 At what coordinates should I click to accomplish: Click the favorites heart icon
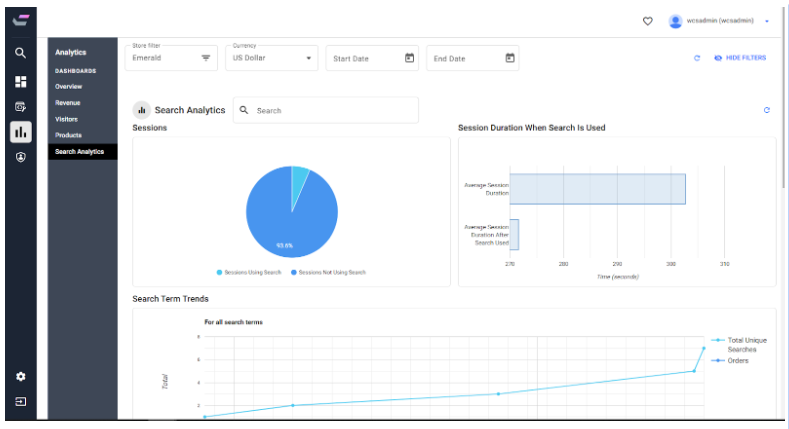pos(648,21)
